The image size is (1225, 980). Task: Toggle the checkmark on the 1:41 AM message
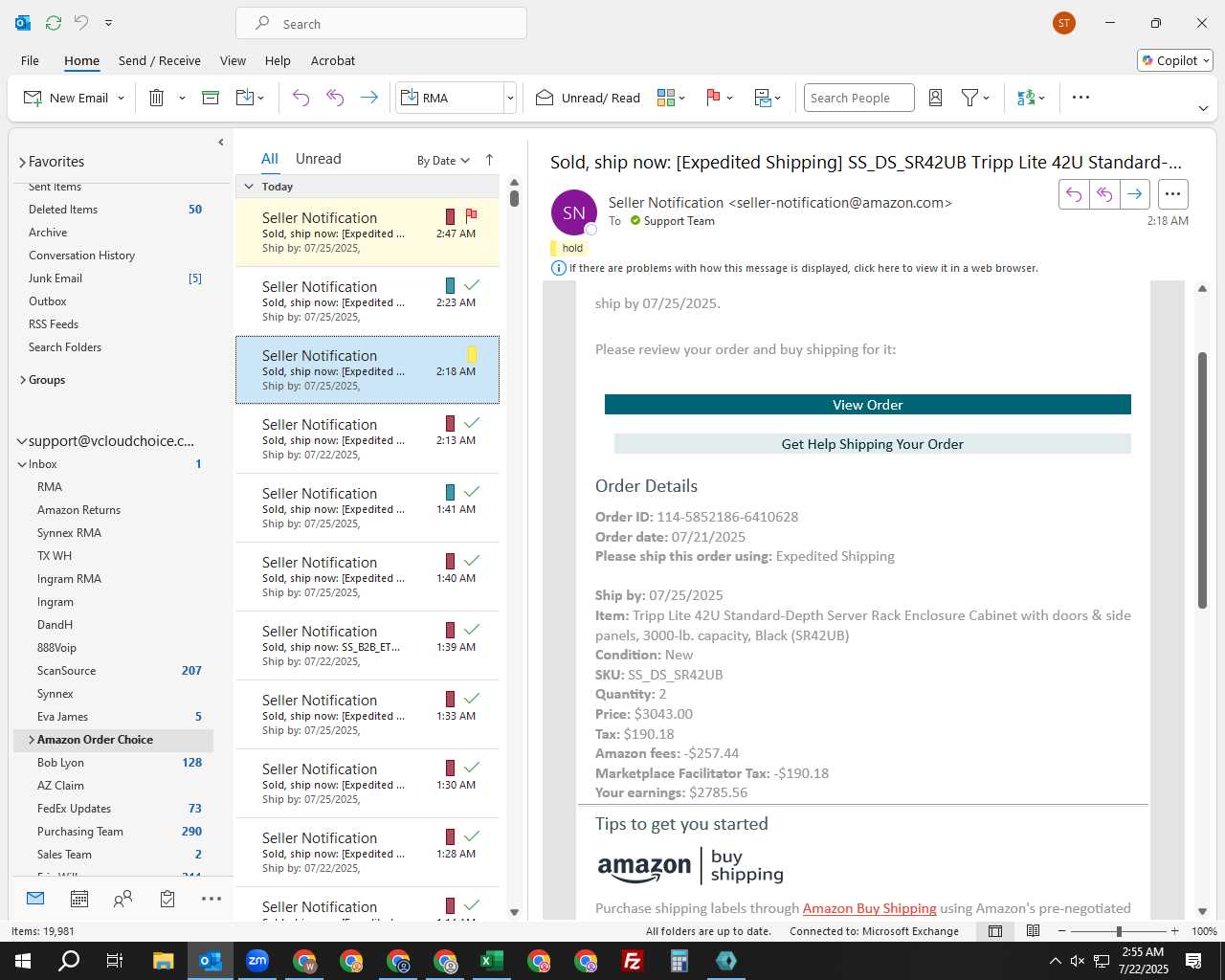[x=472, y=492]
